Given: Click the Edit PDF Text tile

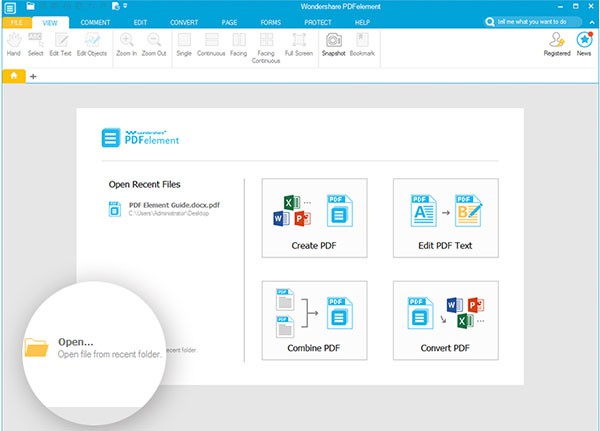Looking at the screenshot, I should [446, 218].
